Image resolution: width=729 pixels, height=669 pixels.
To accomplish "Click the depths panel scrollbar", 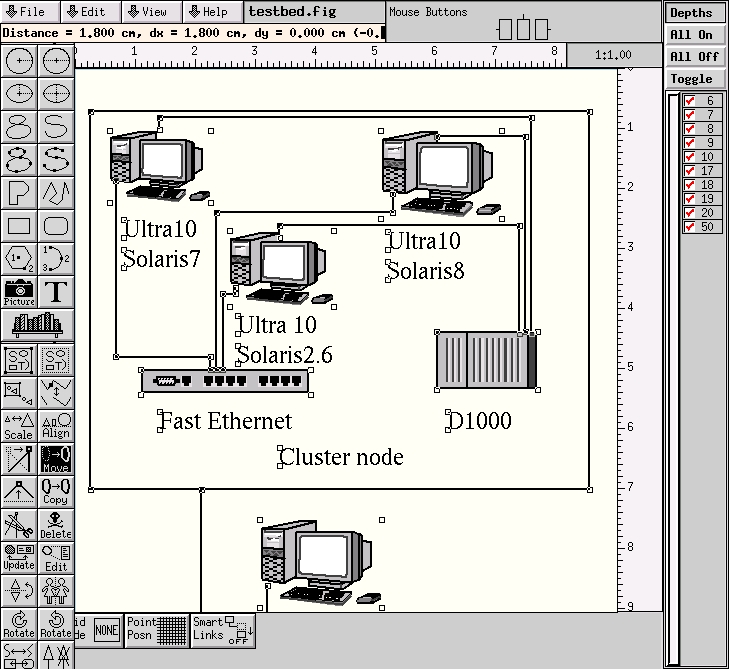I will click(x=673, y=379).
